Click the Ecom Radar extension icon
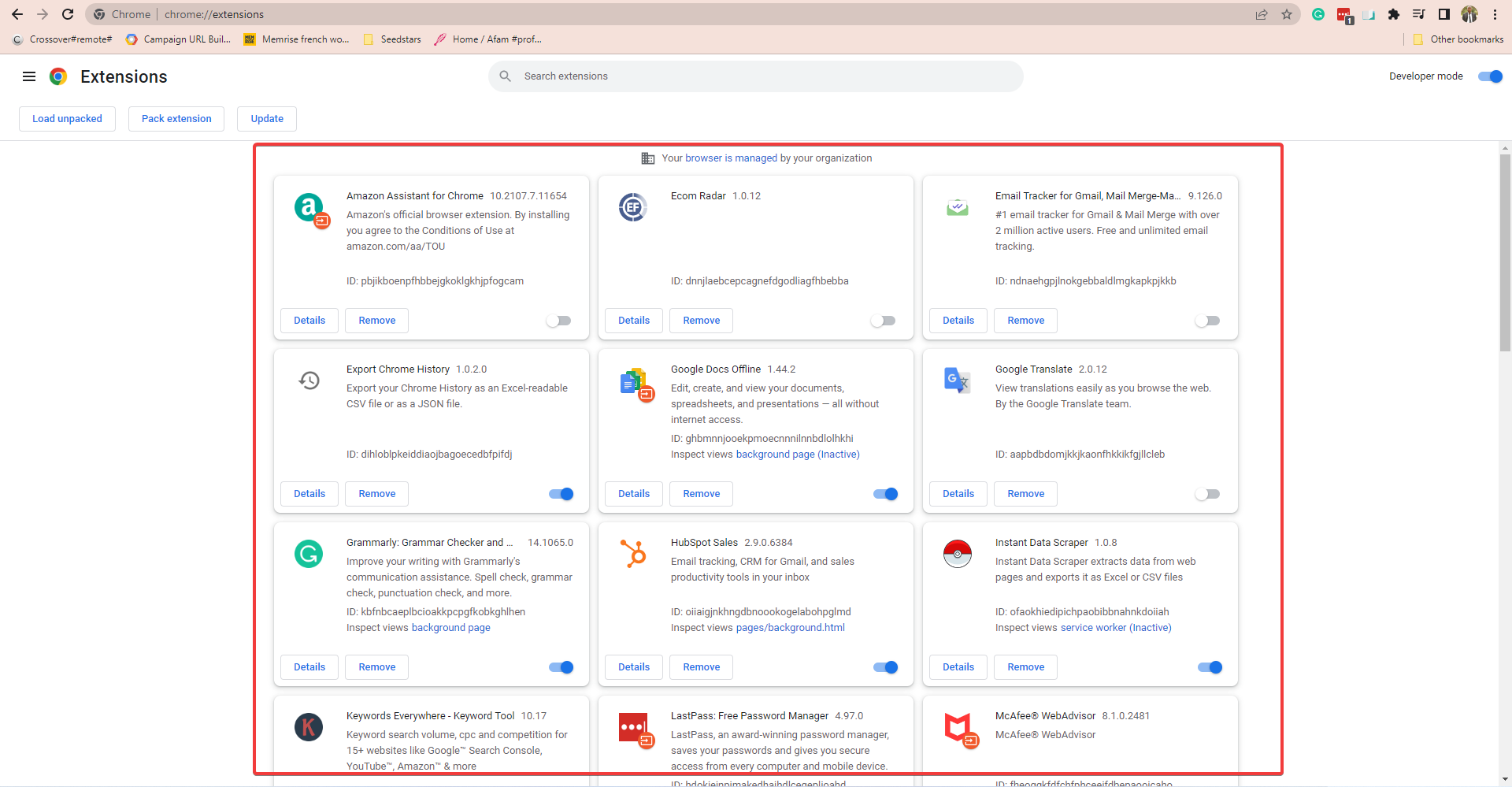Image resolution: width=1512 pixels, height=787 pixels. pyautogui.click(x=632, y=207)
